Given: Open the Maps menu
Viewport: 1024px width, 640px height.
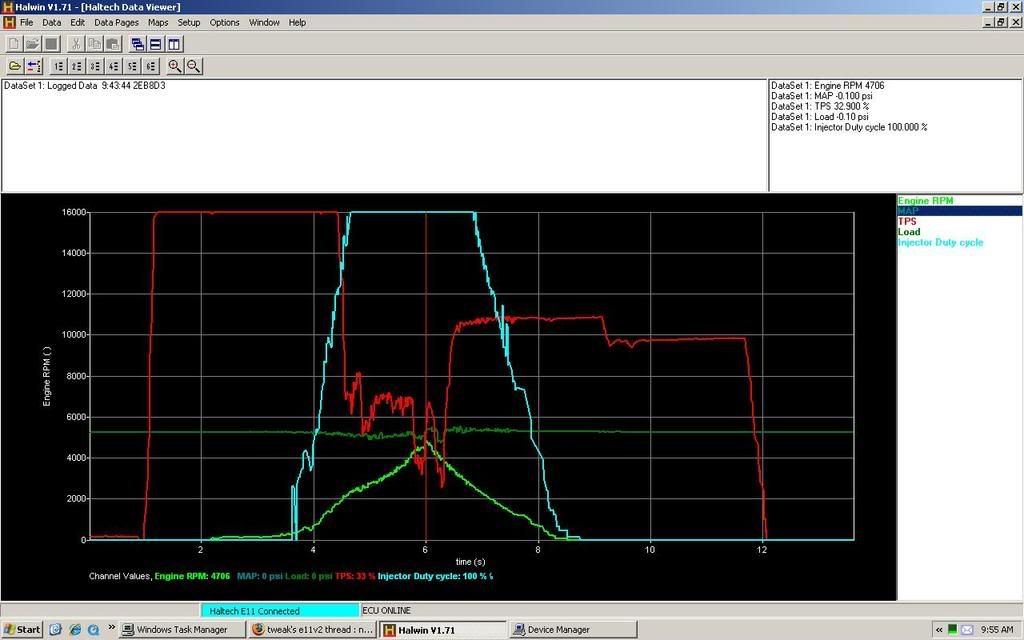Looking at the screenshot, I should point(158,22).
